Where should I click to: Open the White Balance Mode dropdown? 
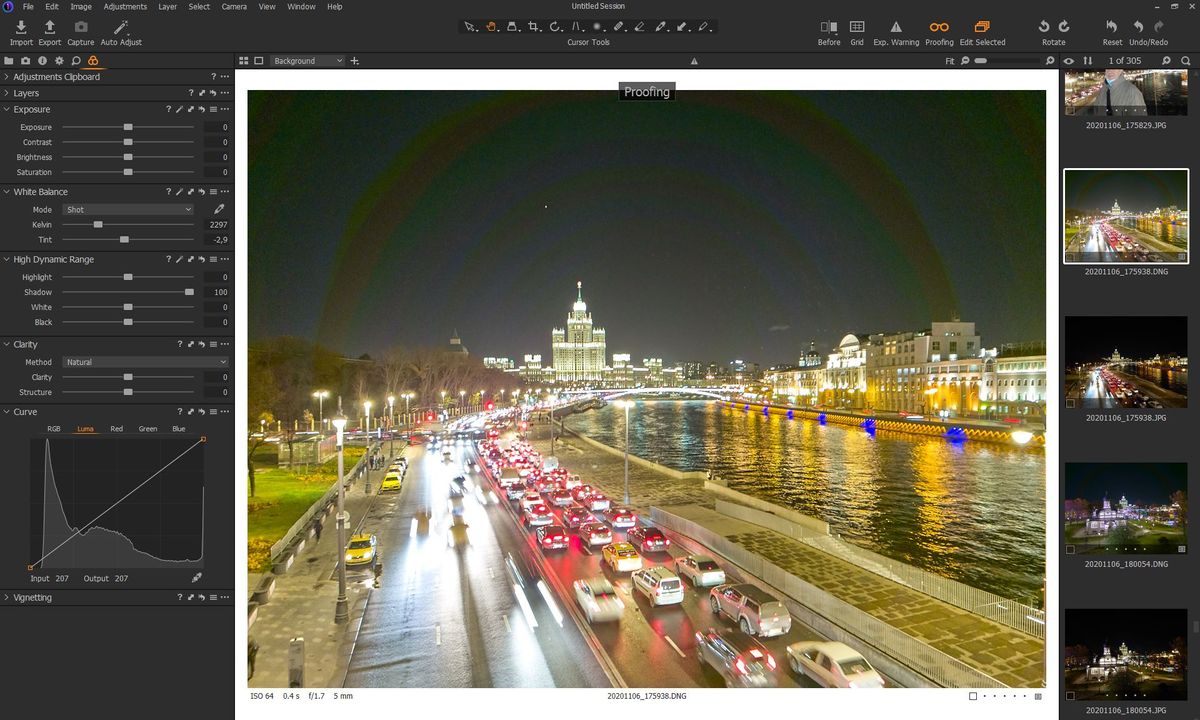128,210
